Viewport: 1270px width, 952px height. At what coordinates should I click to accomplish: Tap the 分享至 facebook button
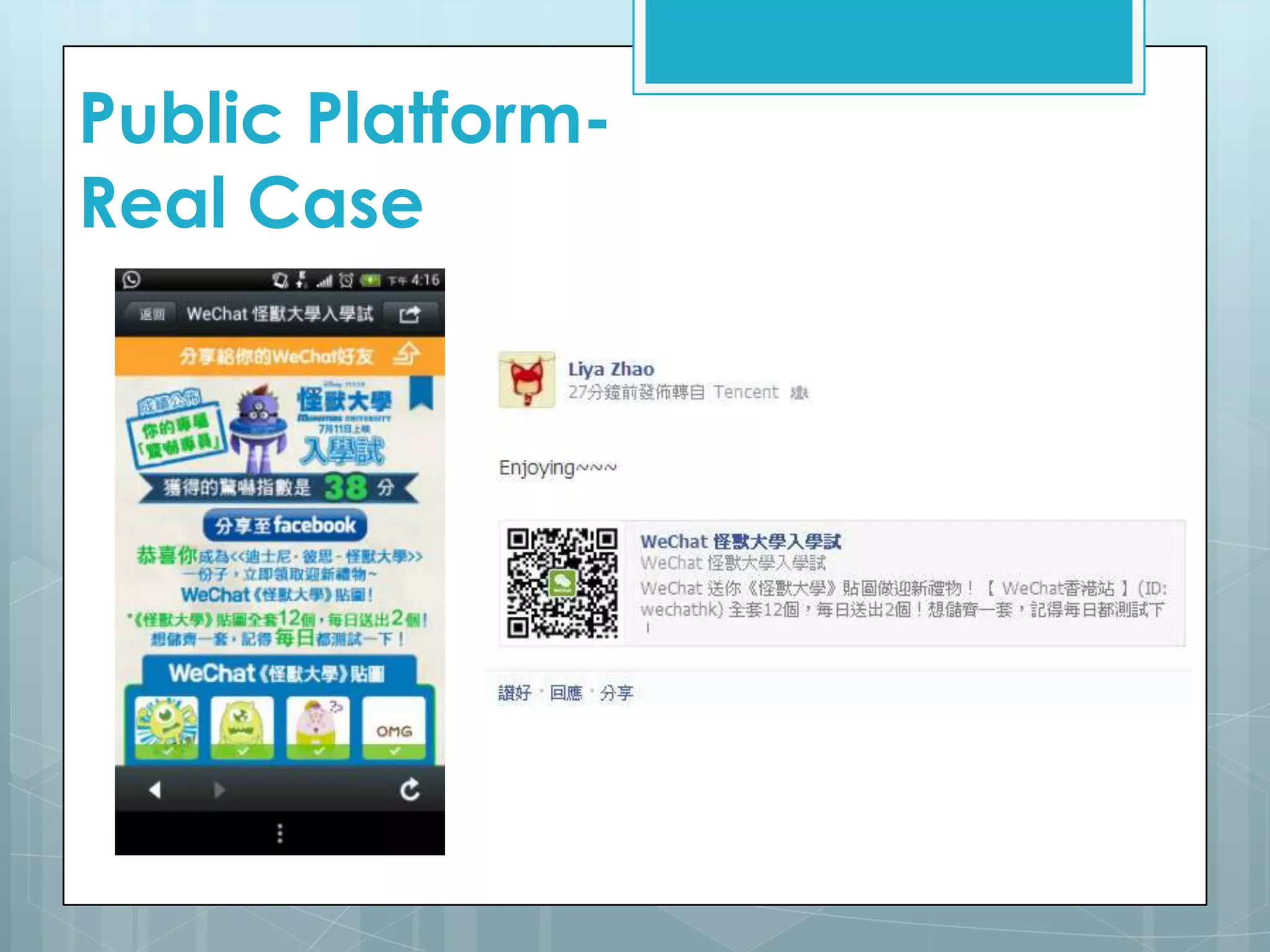(285, 526)
